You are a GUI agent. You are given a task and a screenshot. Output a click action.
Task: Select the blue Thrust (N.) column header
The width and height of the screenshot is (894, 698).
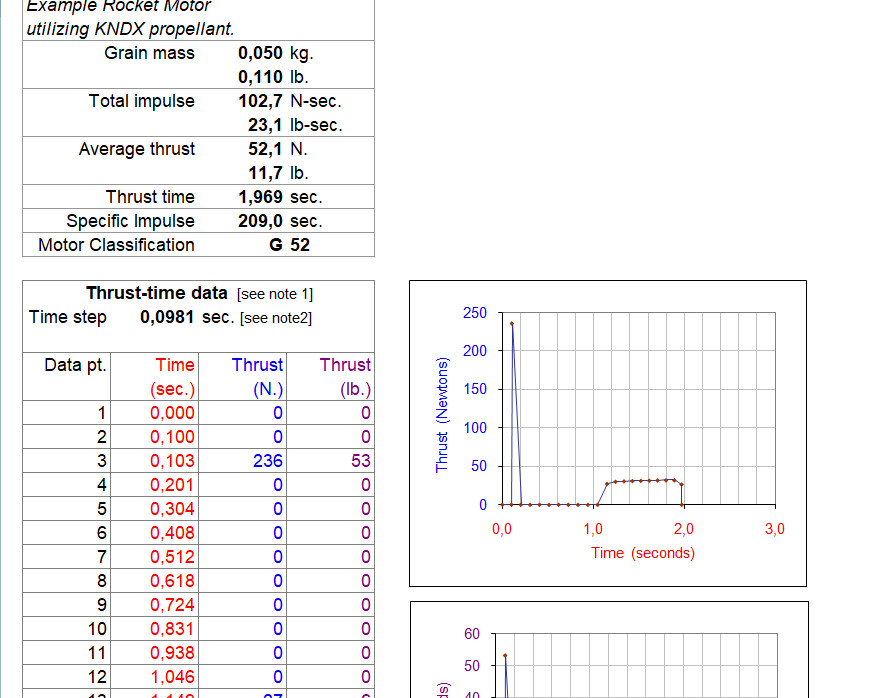point(257,377)
